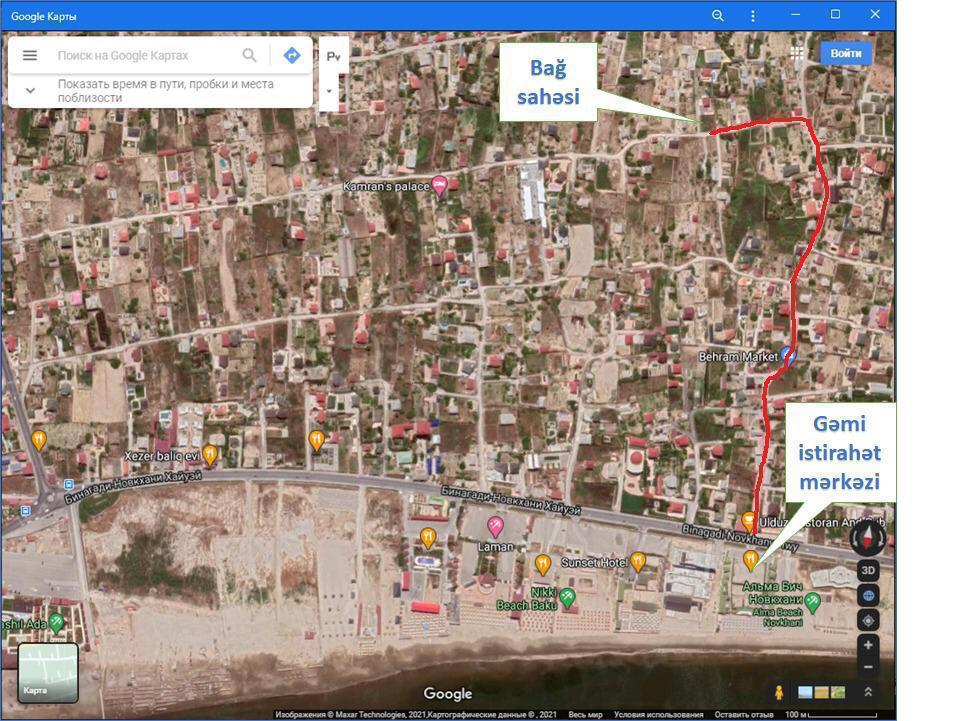Viewport: 960px width, 721px height.
Task: Toggle globe view
Action: [868, 595]
